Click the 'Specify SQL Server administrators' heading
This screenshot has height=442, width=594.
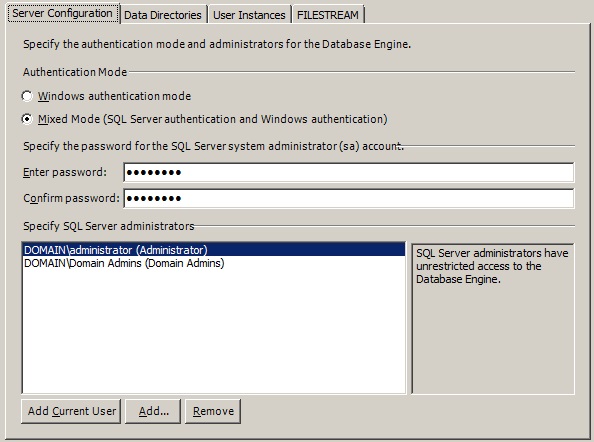pos(109,226)
